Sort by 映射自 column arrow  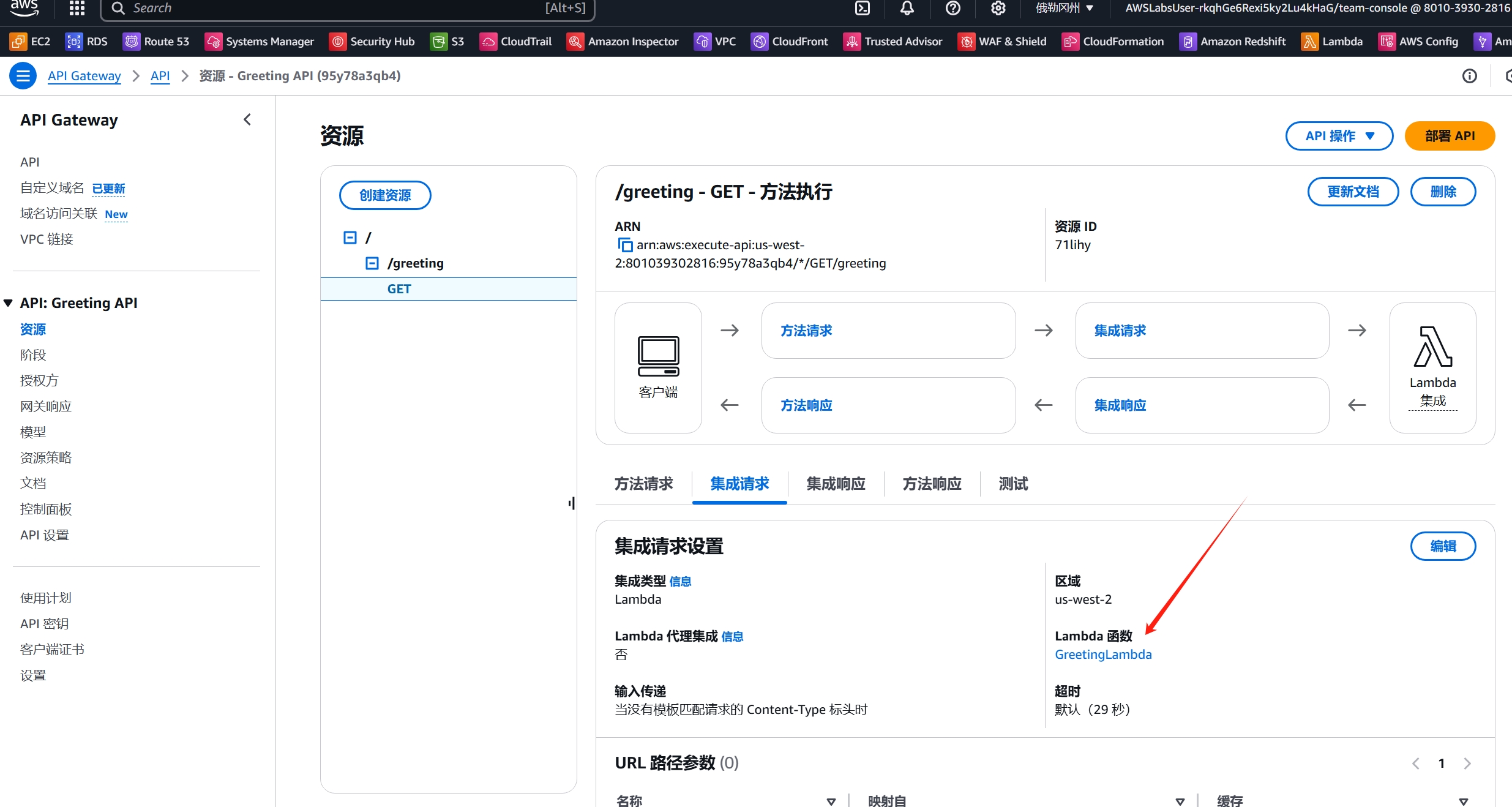(x=1180, y=801)
